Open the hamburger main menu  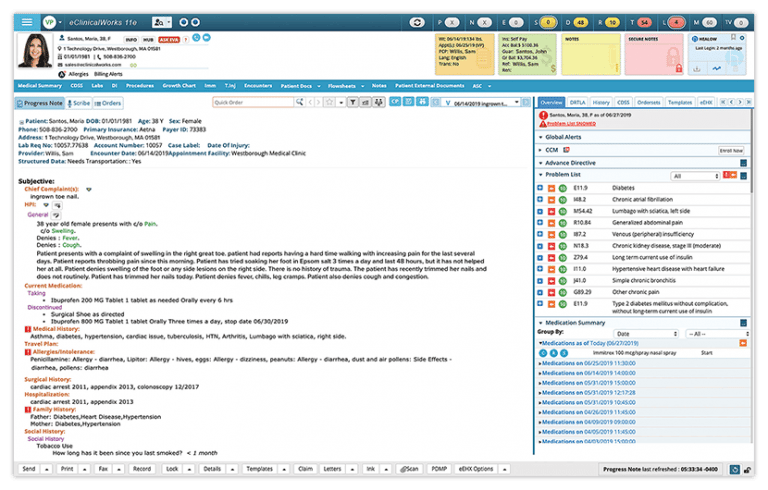tap(27, 22)
